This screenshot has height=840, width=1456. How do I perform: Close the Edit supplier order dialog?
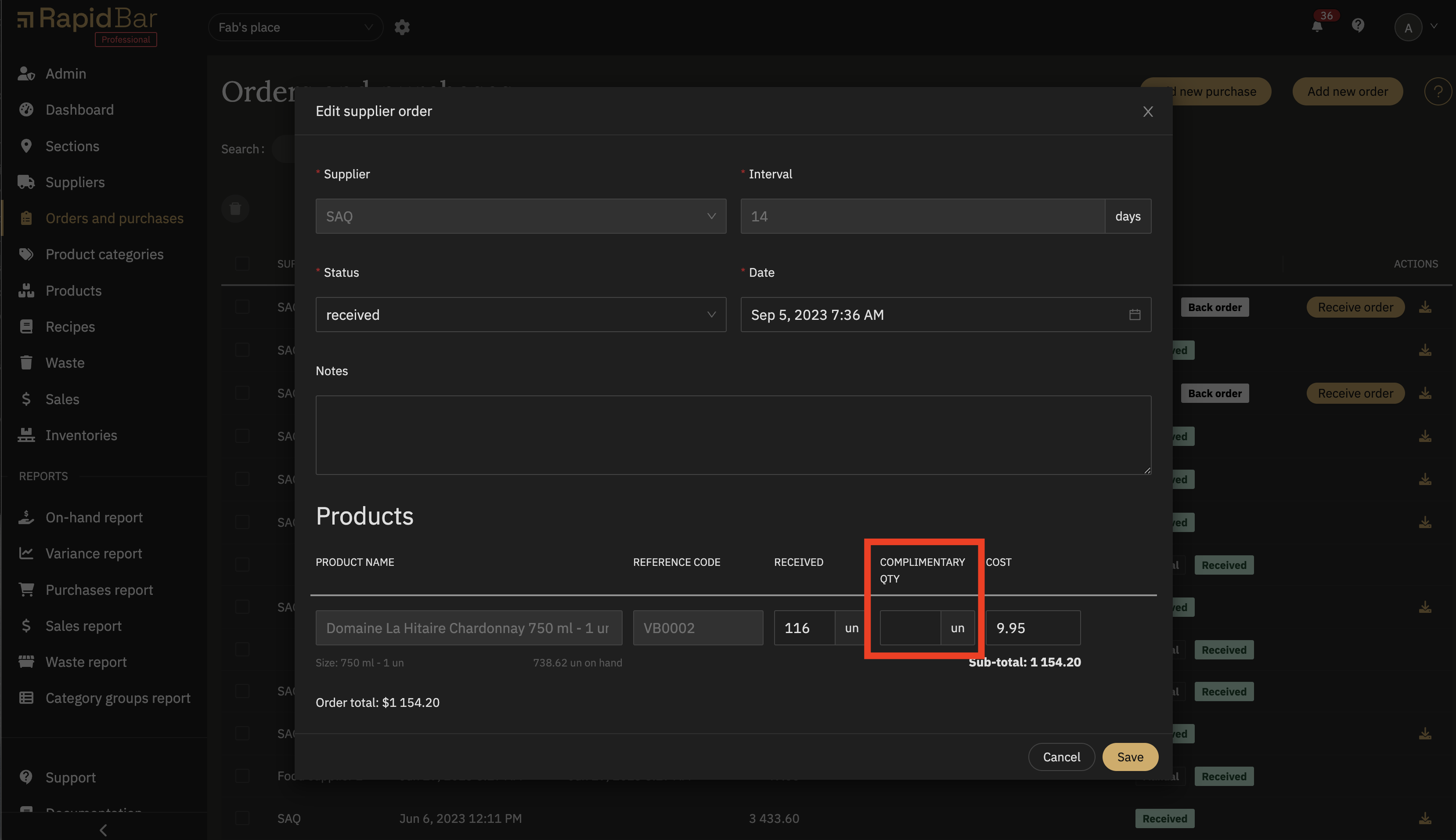(x=1148, y=111)
